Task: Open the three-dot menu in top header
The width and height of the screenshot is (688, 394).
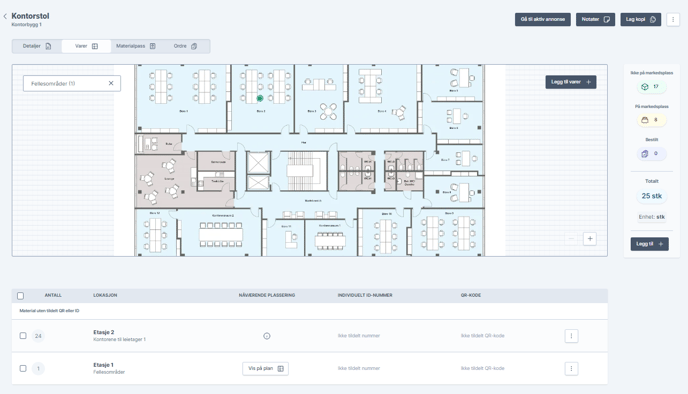Action: click(673, 19)
